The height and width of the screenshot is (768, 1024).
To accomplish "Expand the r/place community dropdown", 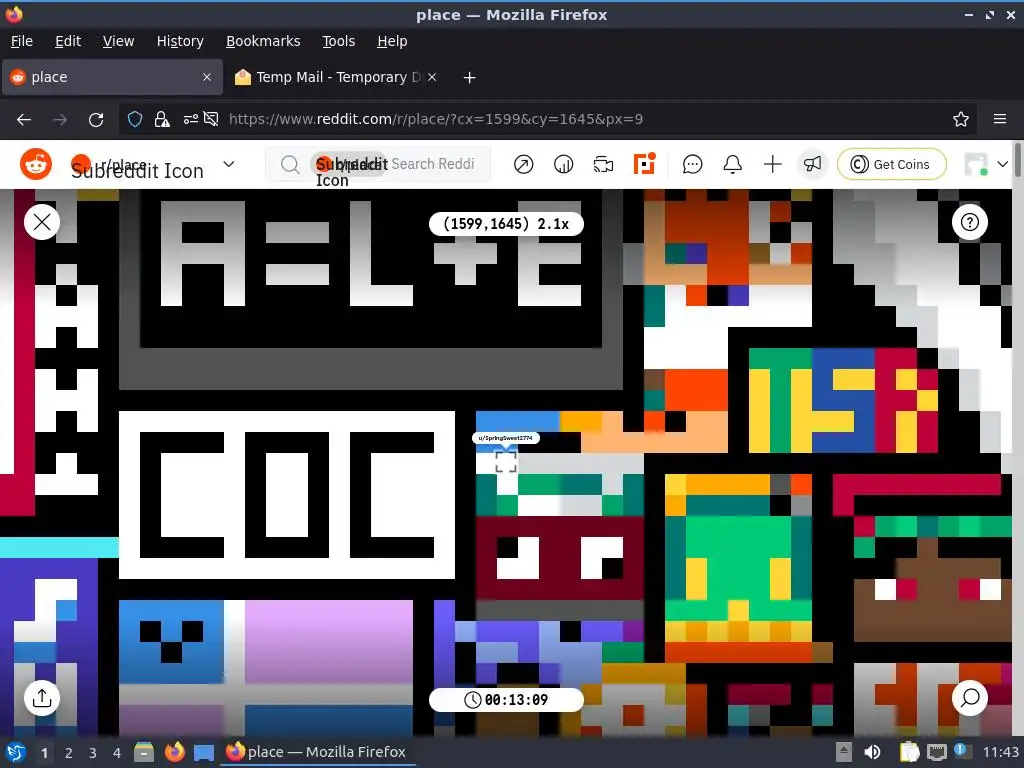I will 229,164.
